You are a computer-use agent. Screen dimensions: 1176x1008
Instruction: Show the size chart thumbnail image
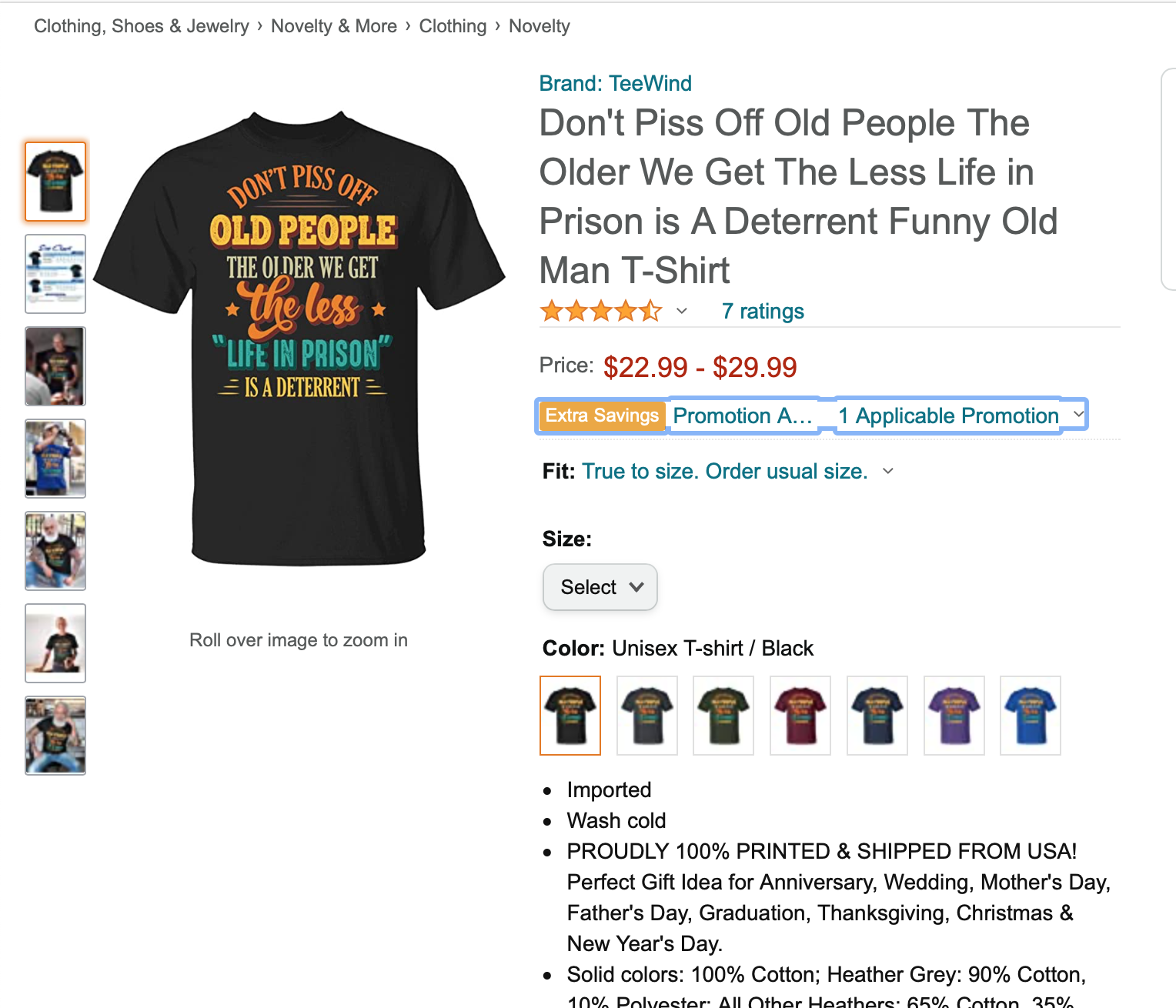coord(55,274)
